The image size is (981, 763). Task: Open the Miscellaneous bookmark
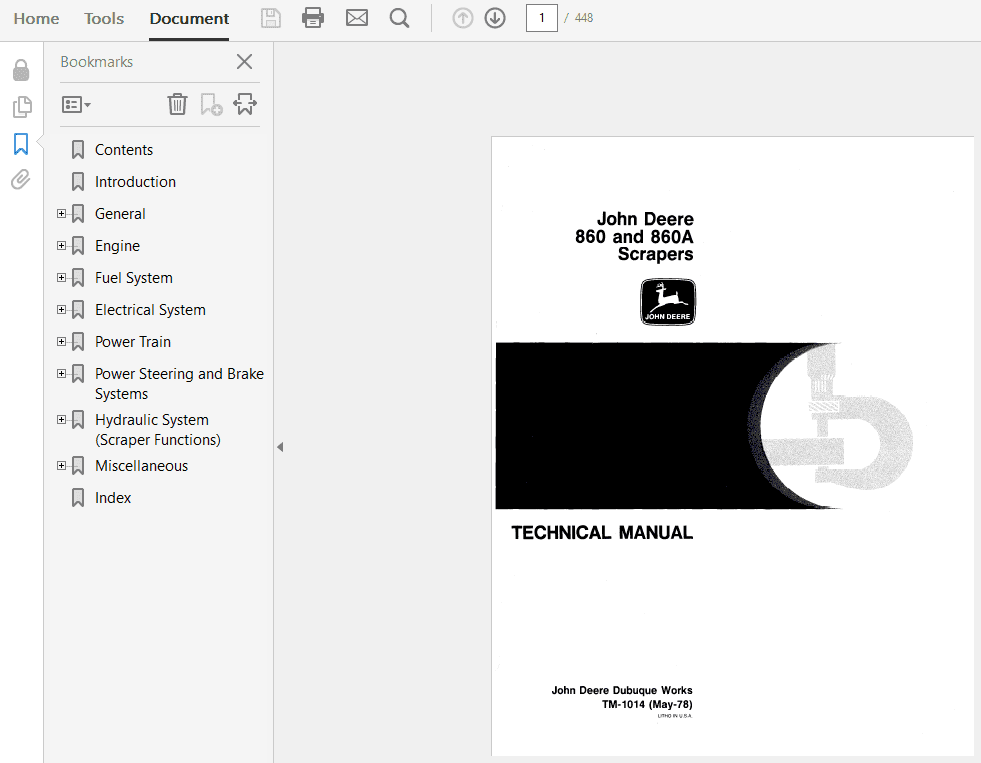pos(141,466)
